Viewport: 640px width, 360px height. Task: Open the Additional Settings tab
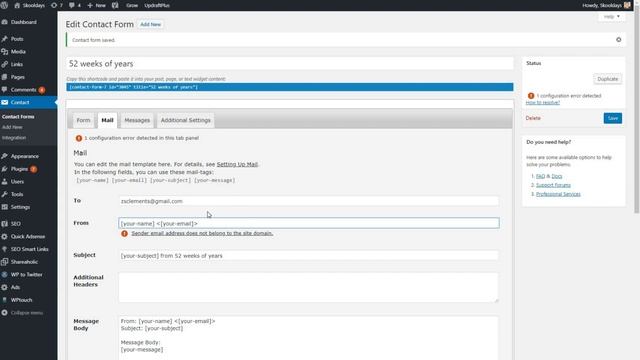[x=186, y=120]
